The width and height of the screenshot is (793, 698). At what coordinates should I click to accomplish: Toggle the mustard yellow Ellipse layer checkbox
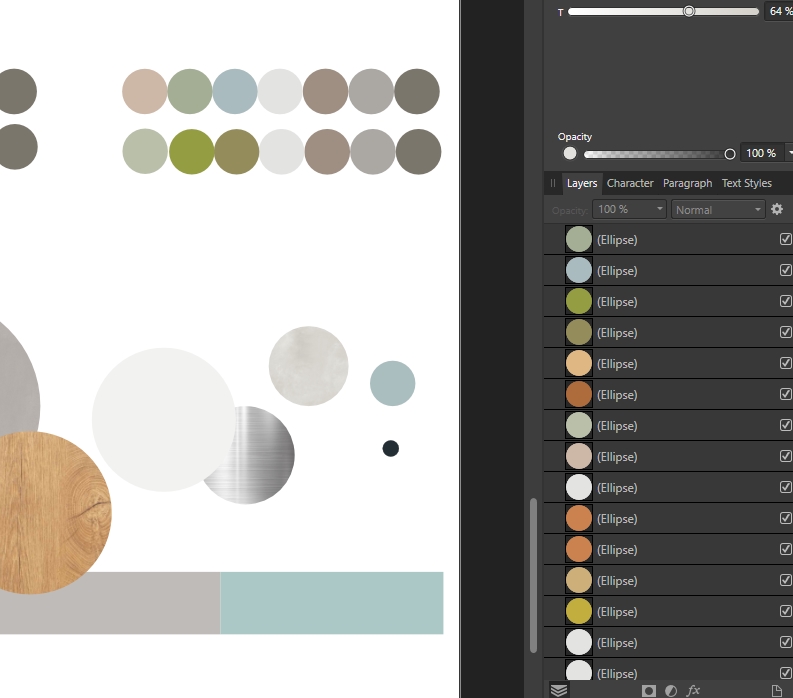785,611
